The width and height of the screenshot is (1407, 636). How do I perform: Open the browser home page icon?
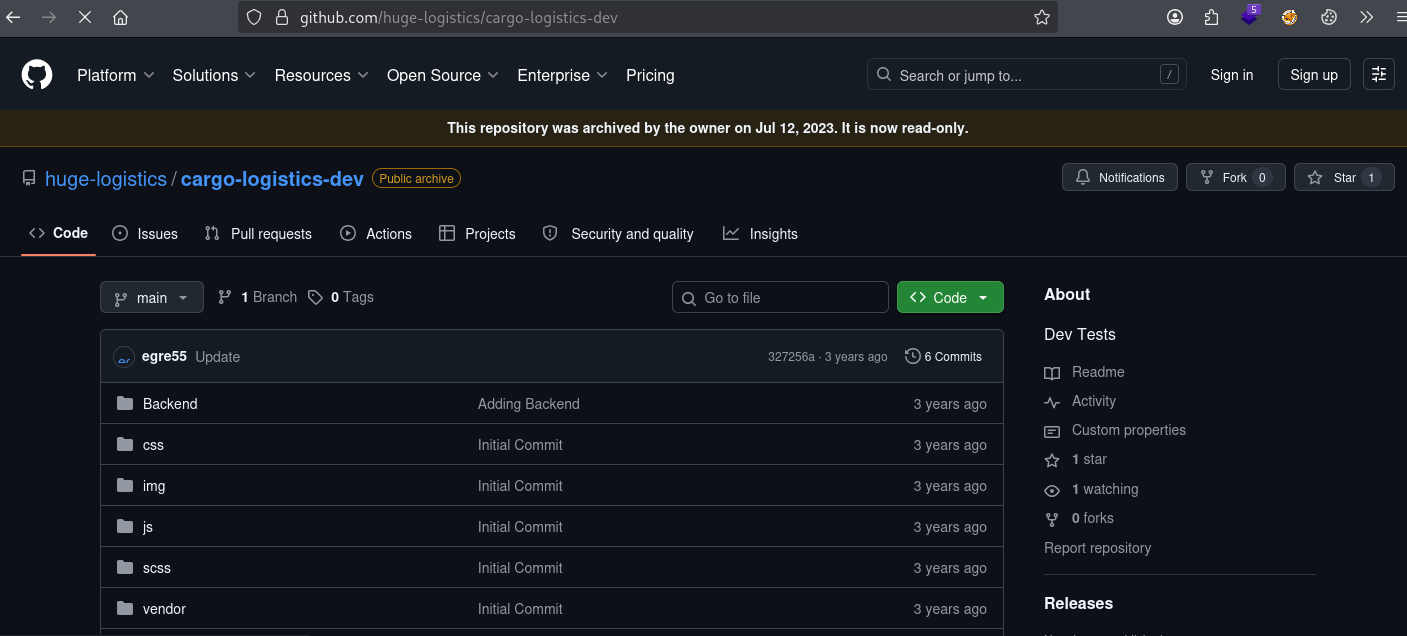tap(120, 17)
